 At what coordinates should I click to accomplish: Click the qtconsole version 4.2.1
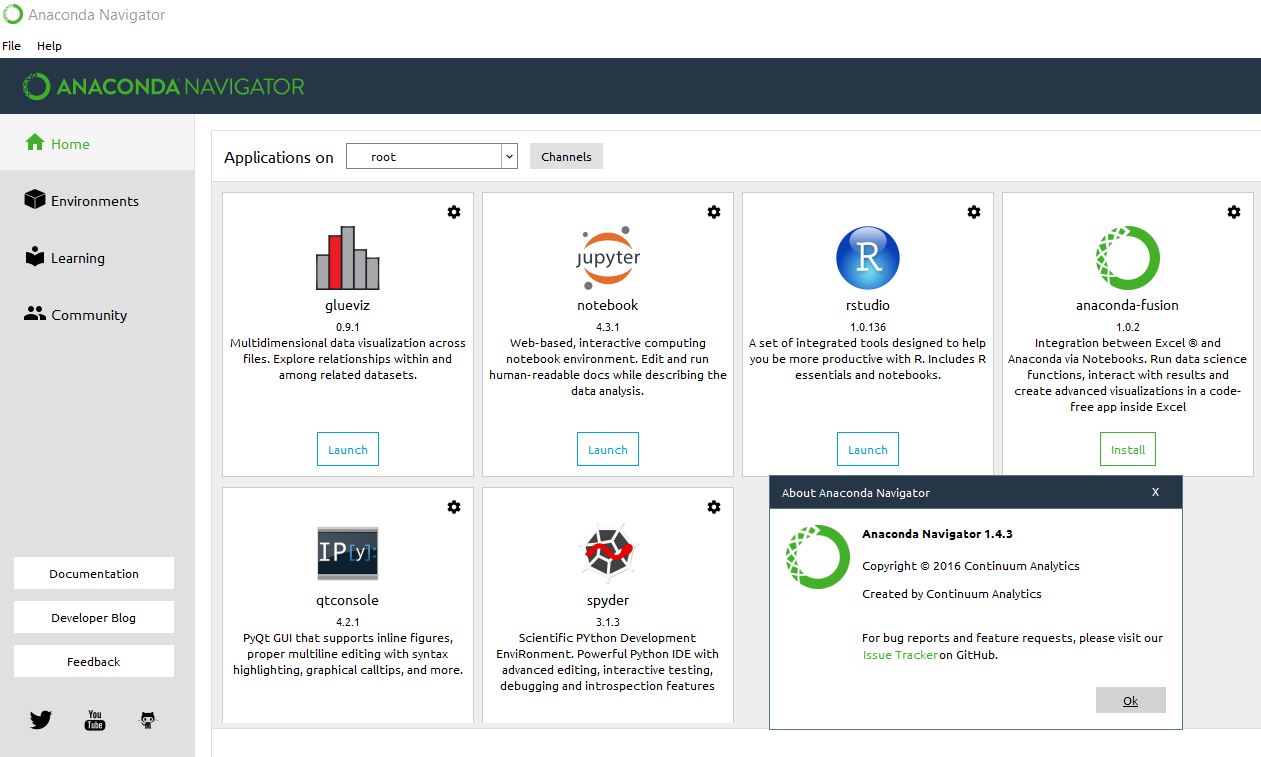348,622
